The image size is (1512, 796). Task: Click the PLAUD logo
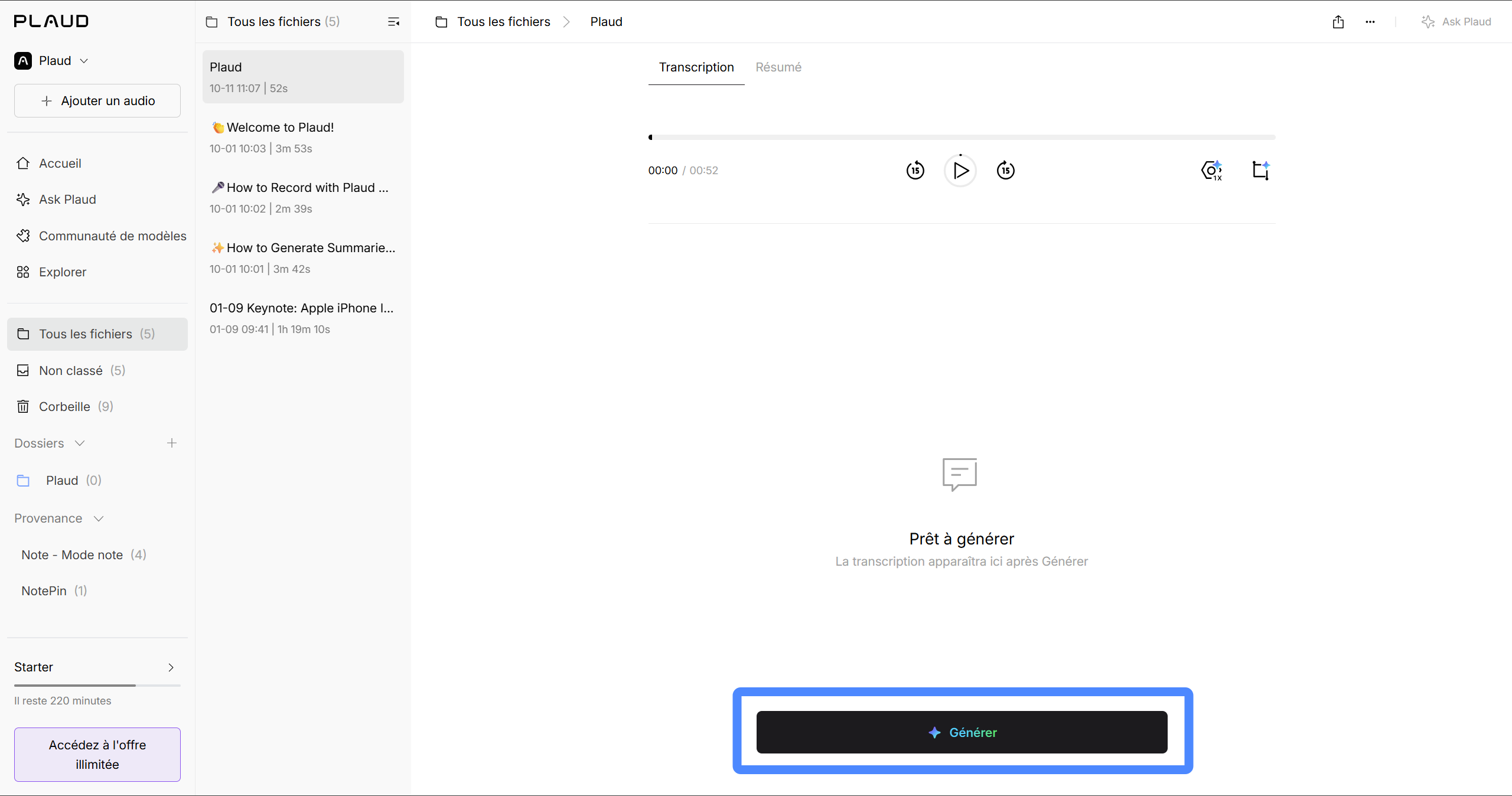[x=51, y=21]
